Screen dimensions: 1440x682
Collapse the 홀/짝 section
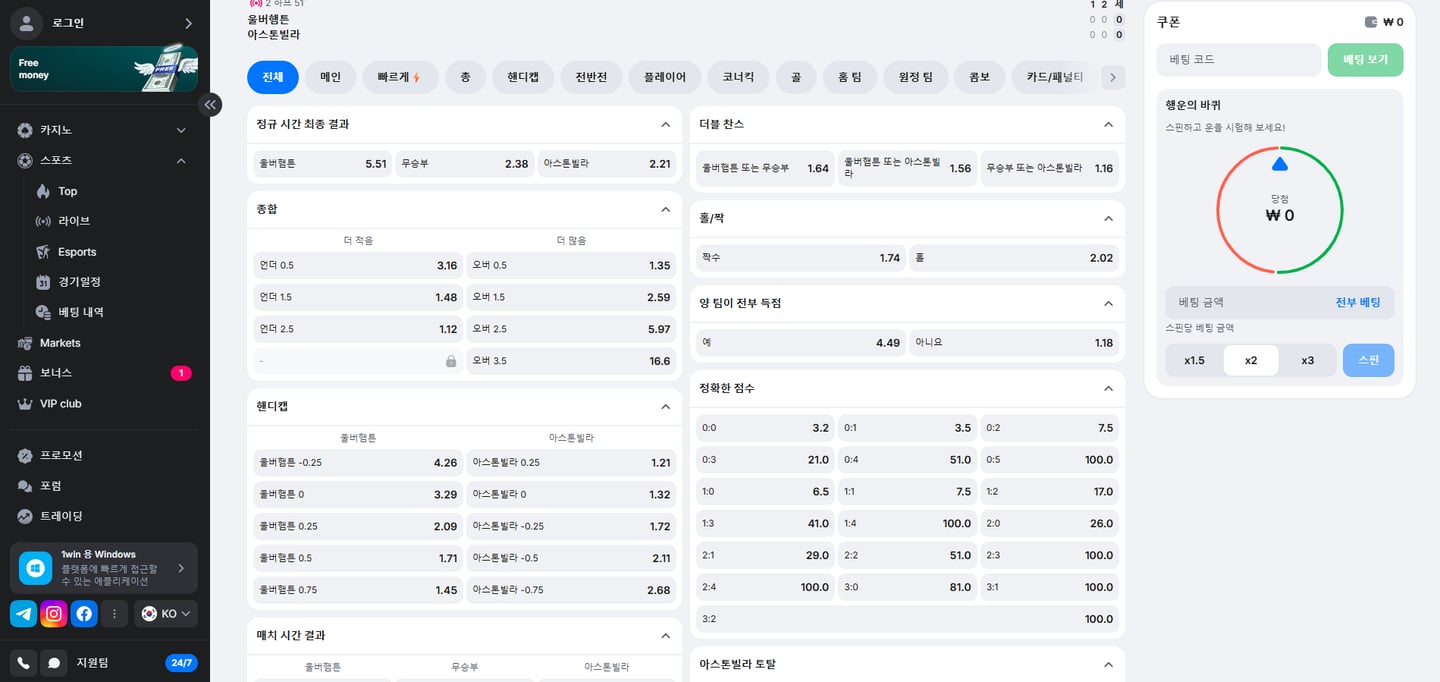coord(1108,218)
